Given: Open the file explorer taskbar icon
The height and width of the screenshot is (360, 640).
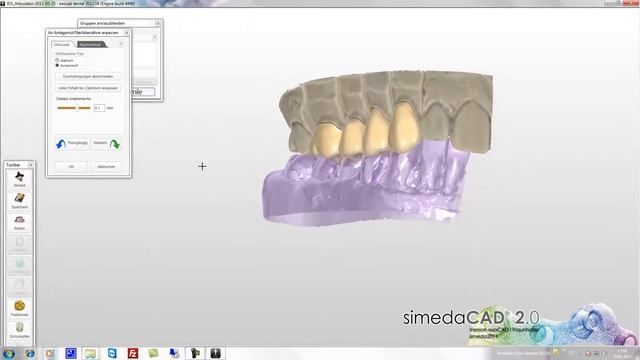Looking at the screenshot, I should 90,353.
